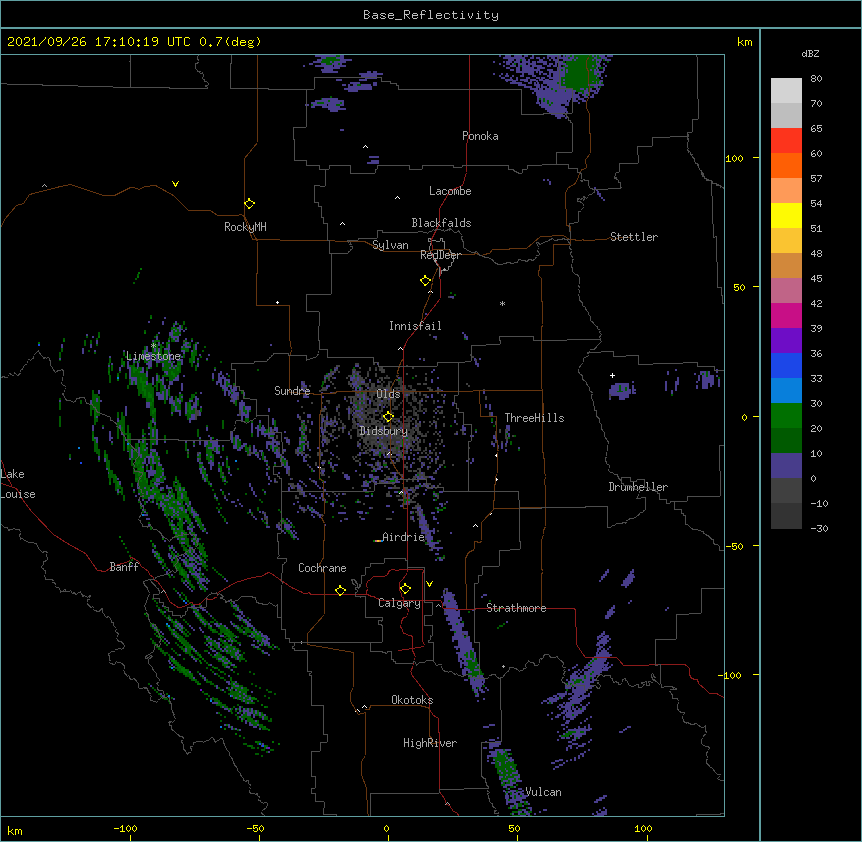The height and width of the screenshot is (842, 862).
Task: Click the yellow marker above Calgary
Action: point(405,589)
